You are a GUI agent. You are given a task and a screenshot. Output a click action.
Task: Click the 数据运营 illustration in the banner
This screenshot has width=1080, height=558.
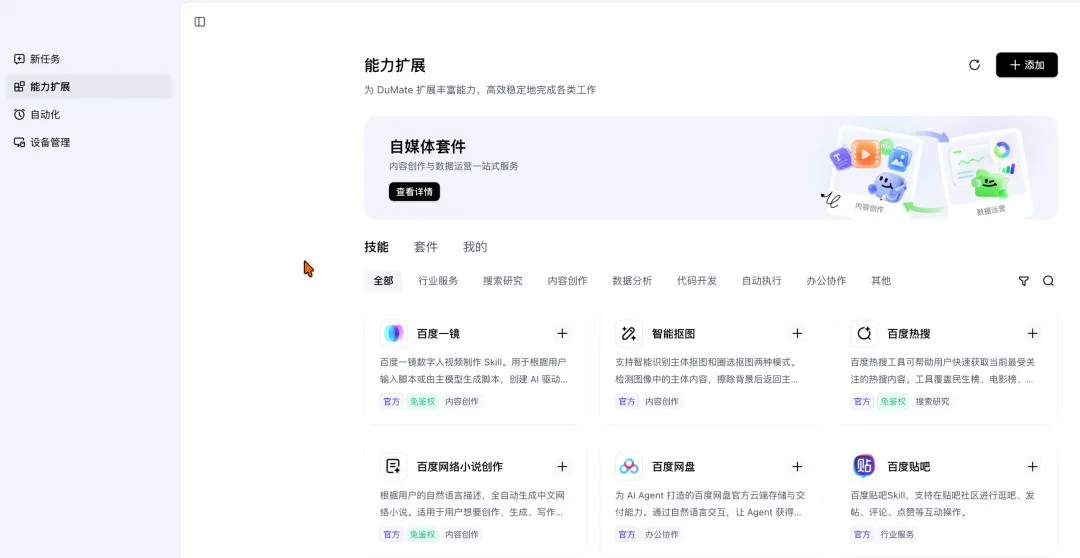[987, 172]
